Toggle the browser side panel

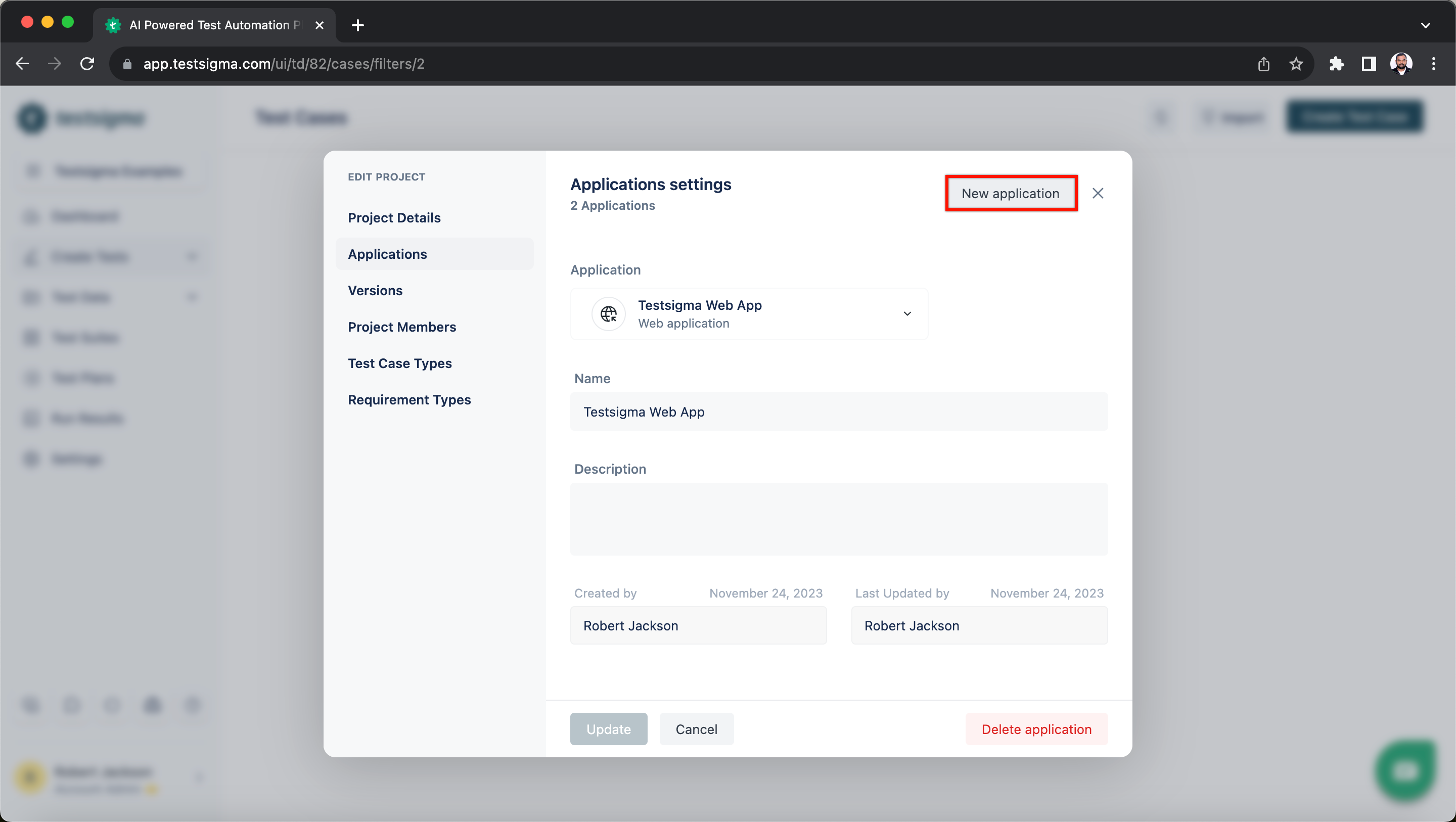pos(1369,64)
